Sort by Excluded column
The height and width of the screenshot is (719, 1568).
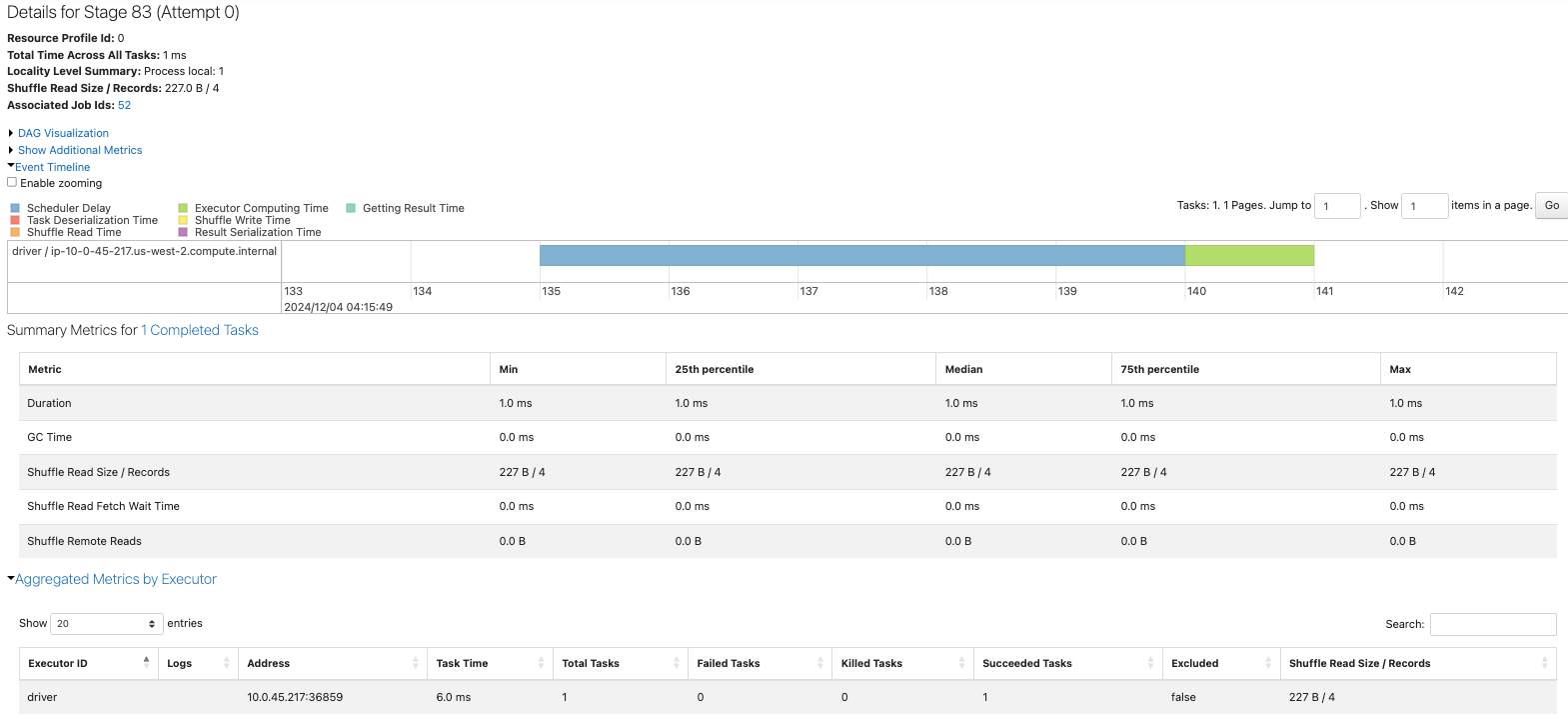(x=1221, y=663)
